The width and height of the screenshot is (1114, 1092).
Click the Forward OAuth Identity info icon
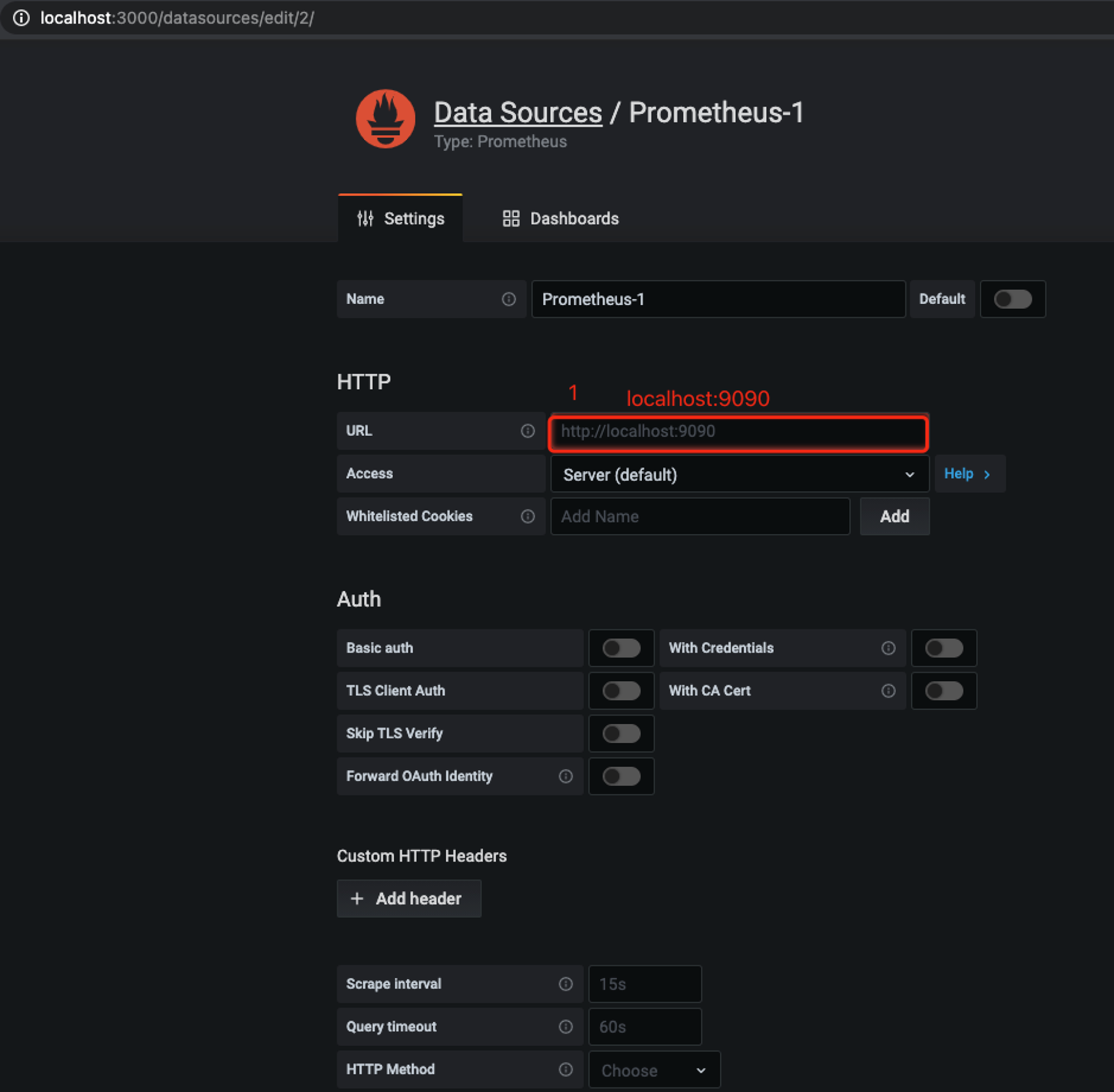coord(565,776)
